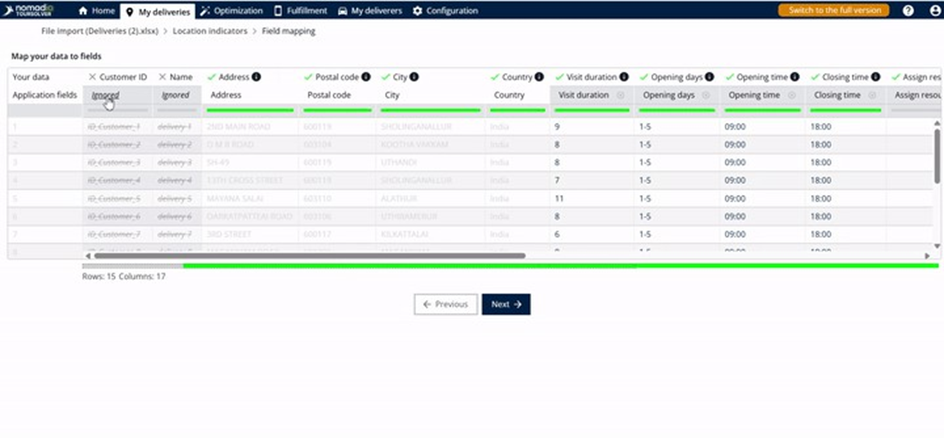Click the info icon beside Address
This screenshot has height=438, width=944.
pos(257,77)
